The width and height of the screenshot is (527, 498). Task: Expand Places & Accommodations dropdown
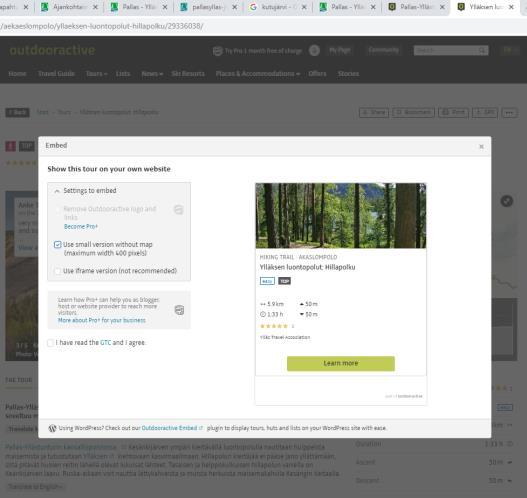(x=257, y=74)
